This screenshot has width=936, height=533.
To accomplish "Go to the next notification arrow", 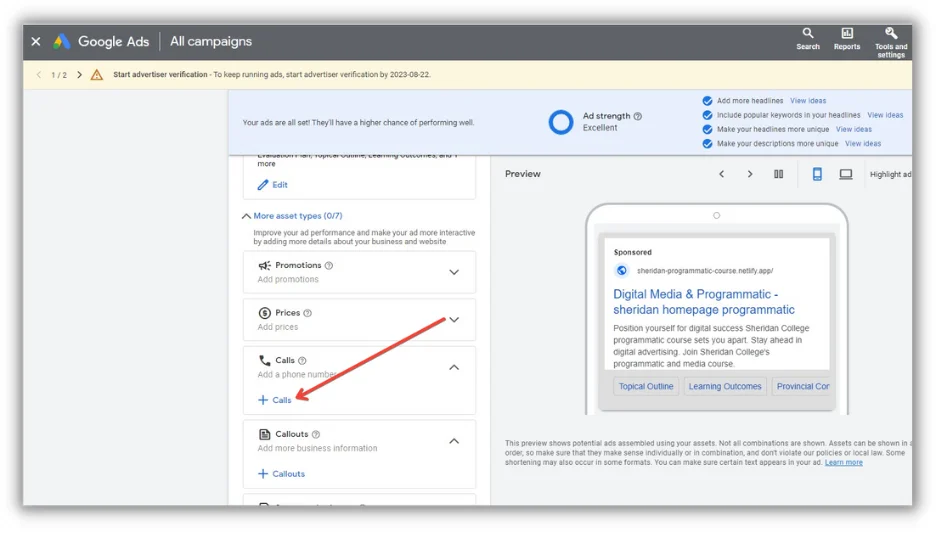I will [x=79, y=75].
